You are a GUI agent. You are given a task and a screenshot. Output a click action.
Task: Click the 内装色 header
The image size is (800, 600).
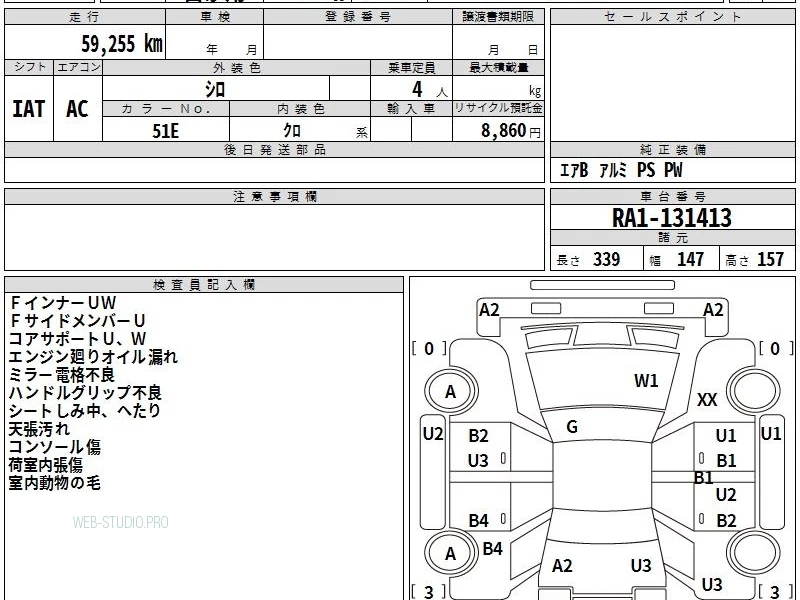point(301,109)
